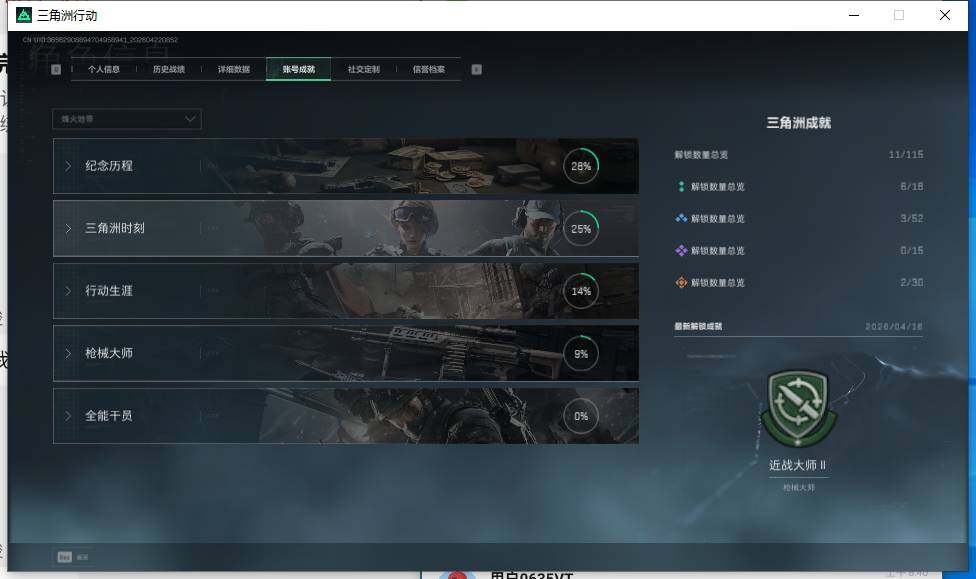Click the 三角洲行动 app logo in title bar
This screenshot has width=976, height=579.
coord(24,15)
